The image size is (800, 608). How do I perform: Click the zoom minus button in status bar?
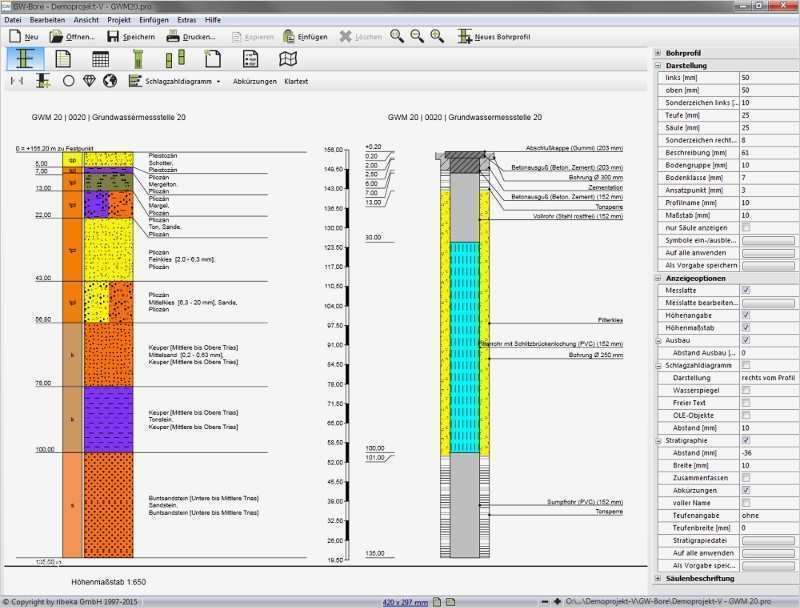(545, 602)
